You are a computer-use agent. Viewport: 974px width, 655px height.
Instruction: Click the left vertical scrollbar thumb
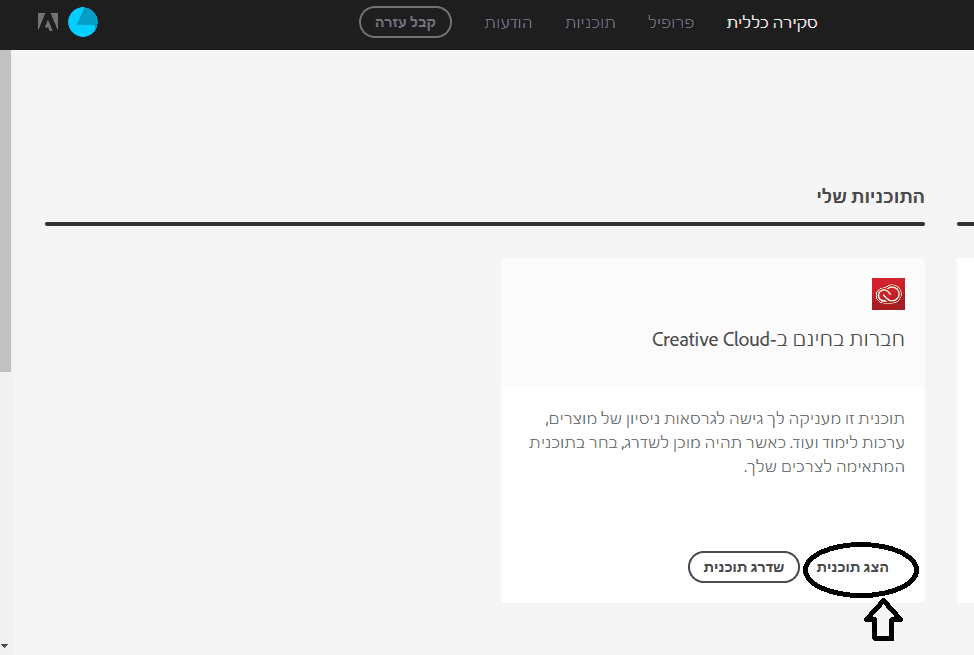click(5, 211)
